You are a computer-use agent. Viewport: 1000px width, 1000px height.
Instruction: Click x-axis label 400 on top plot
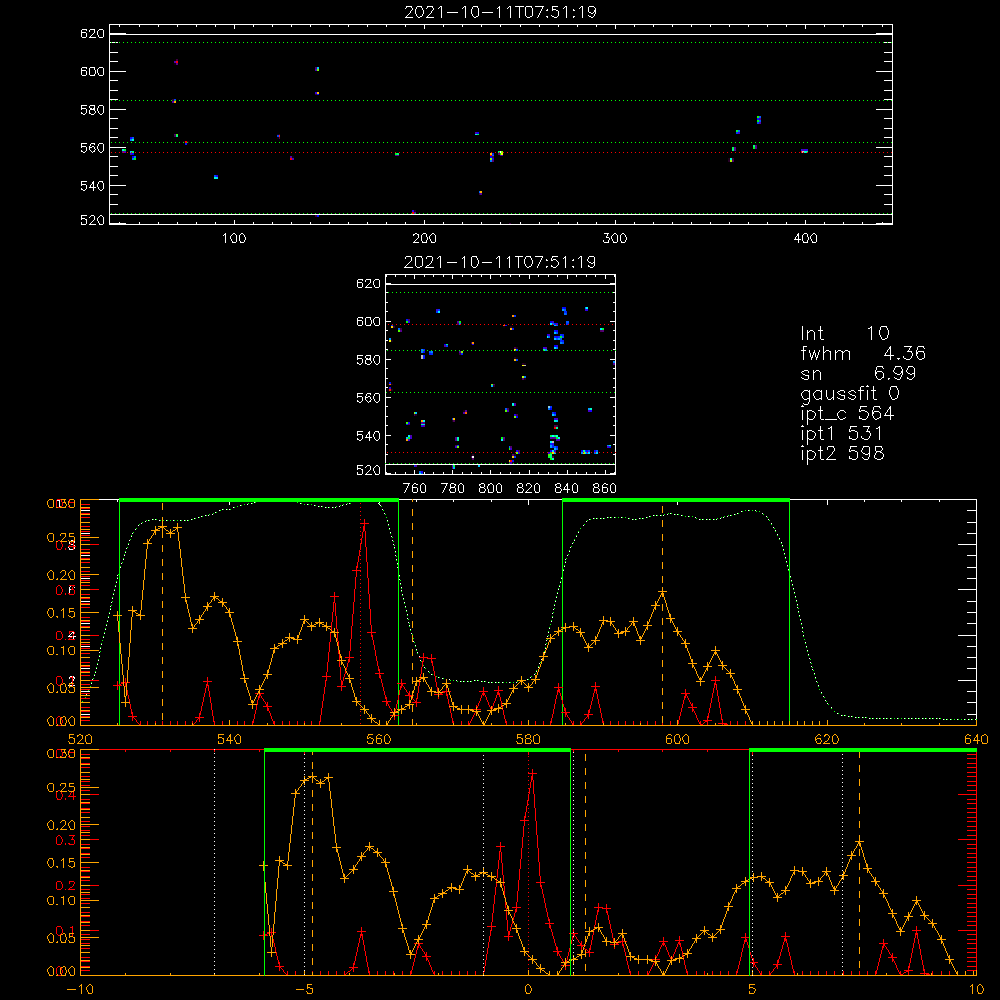(805, 239)
